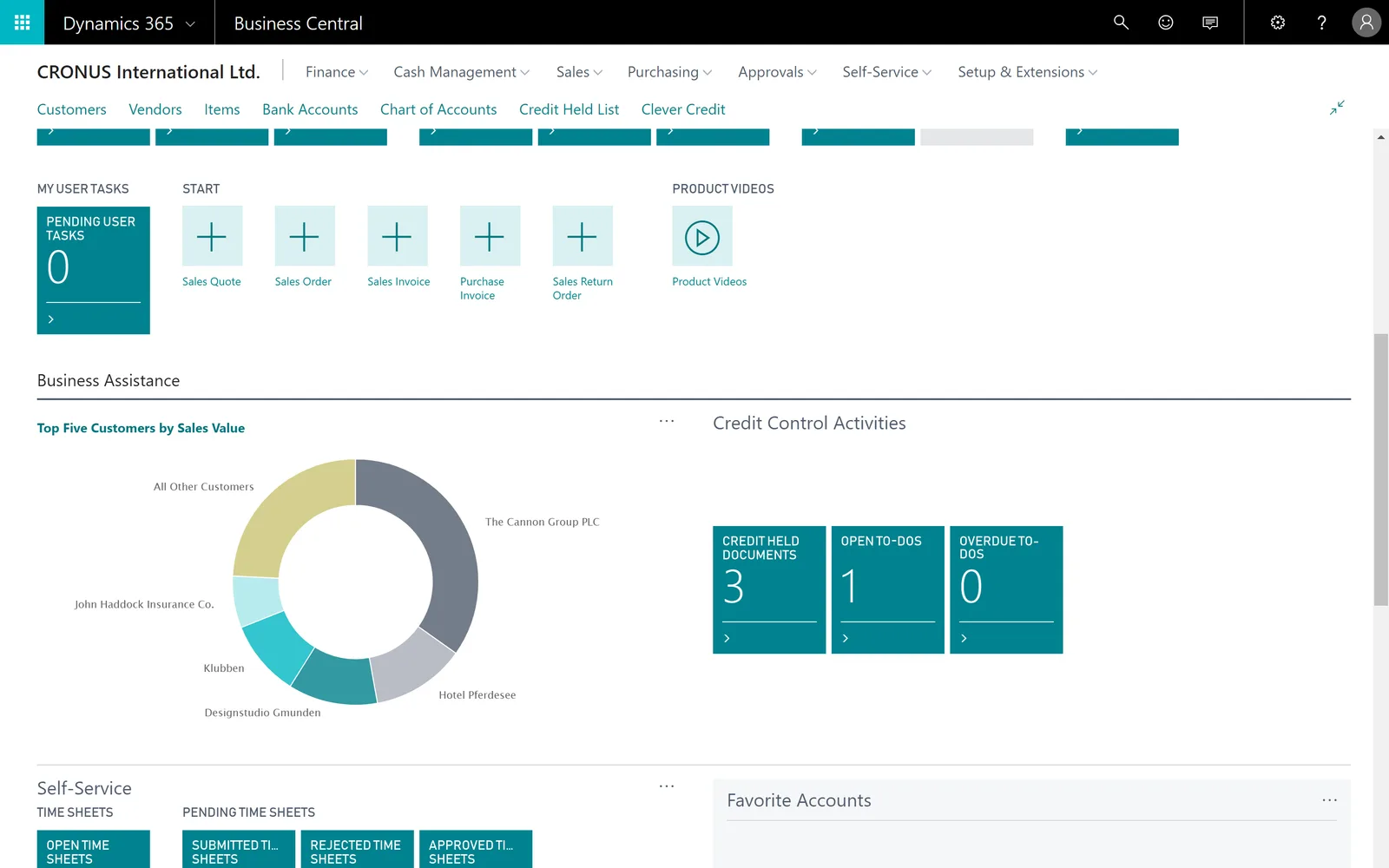The image size is (1389, 868).
Task: Expand the Approvals menu
Action: (x=778, y=72)
